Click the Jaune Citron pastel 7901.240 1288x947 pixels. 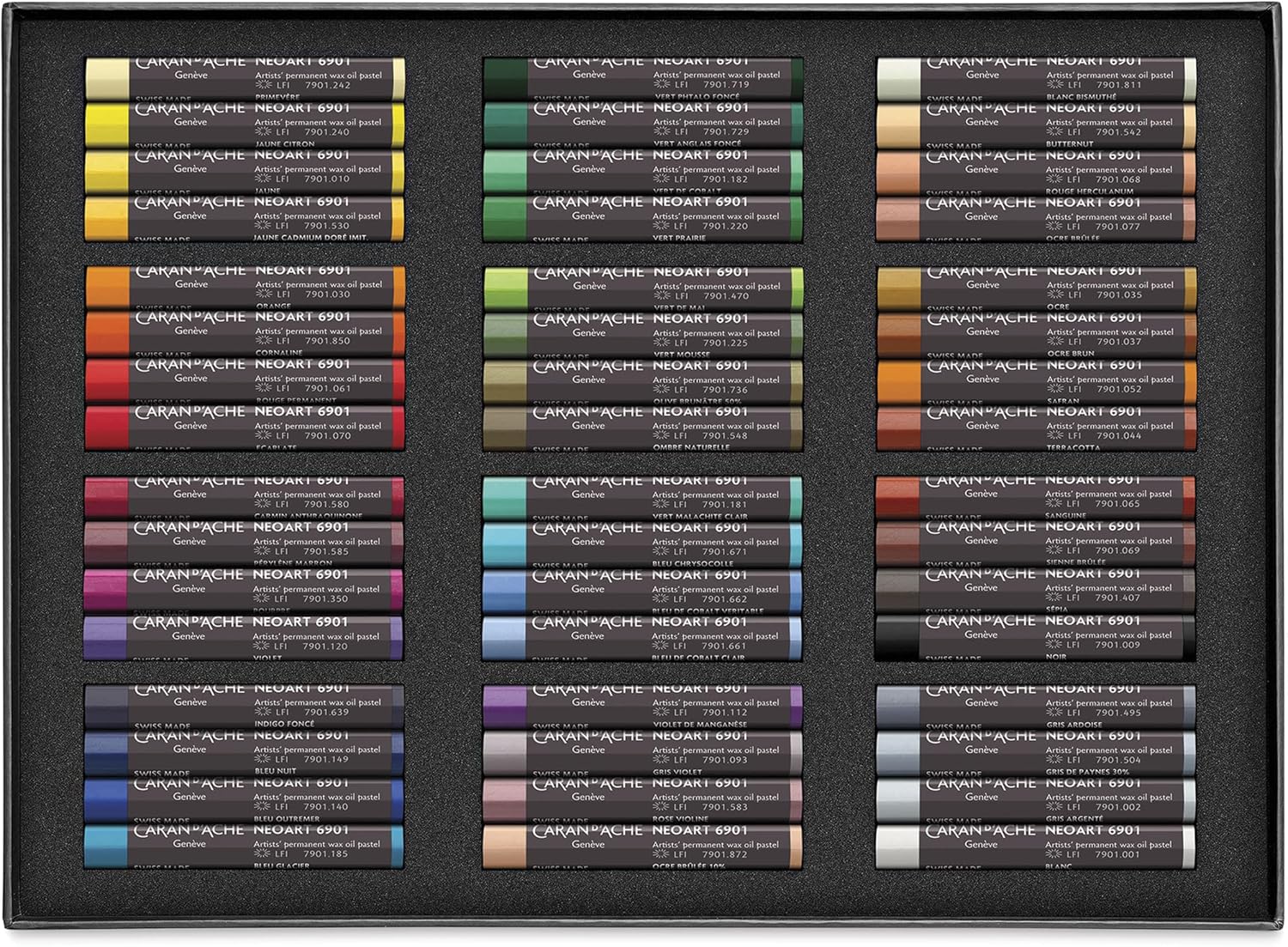245,125
